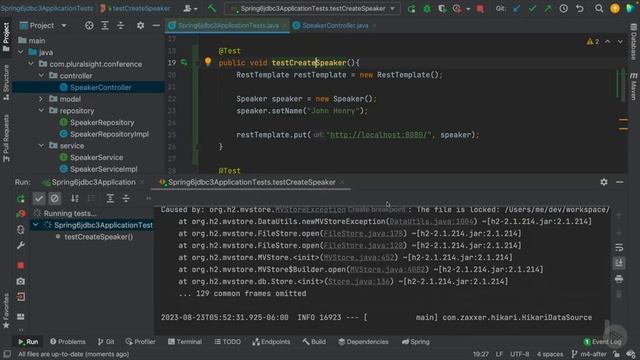Open the Problems tool window
The width and height of the screenshot is (640, 360).
[x=68, y=342]
